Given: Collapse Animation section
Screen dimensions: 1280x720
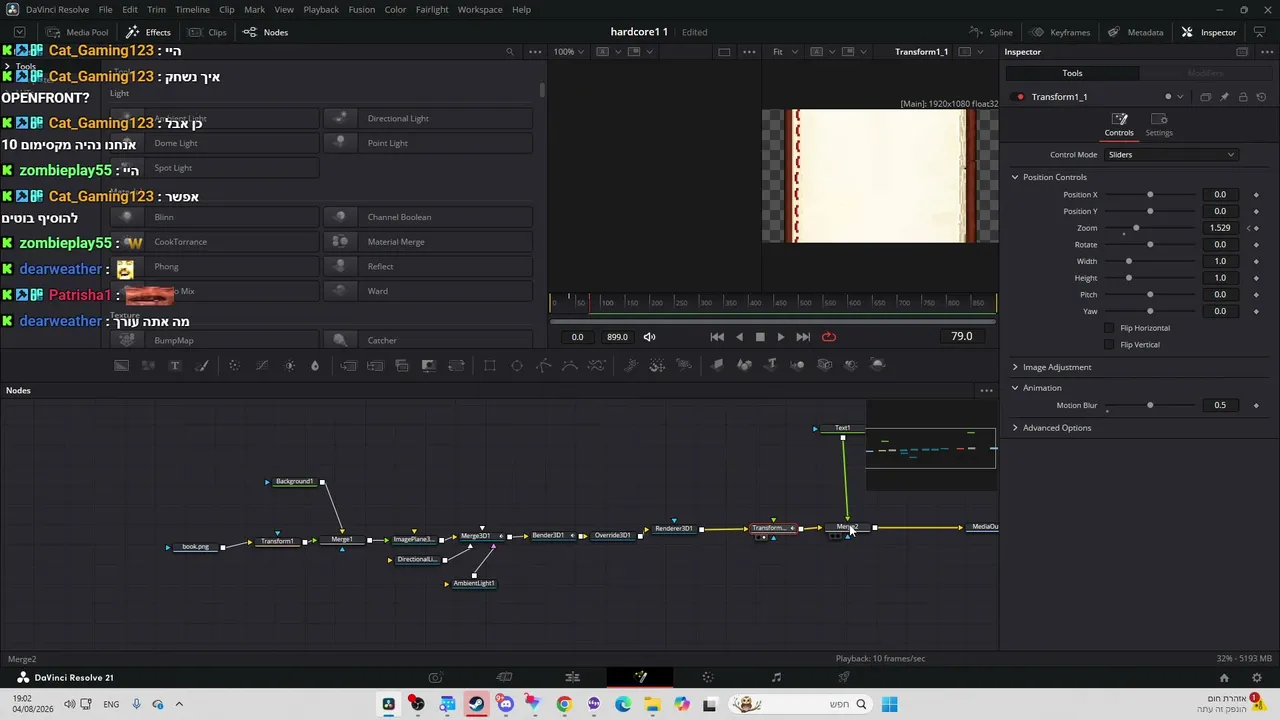Looking at the screenshot, I should pos(1015,388).
